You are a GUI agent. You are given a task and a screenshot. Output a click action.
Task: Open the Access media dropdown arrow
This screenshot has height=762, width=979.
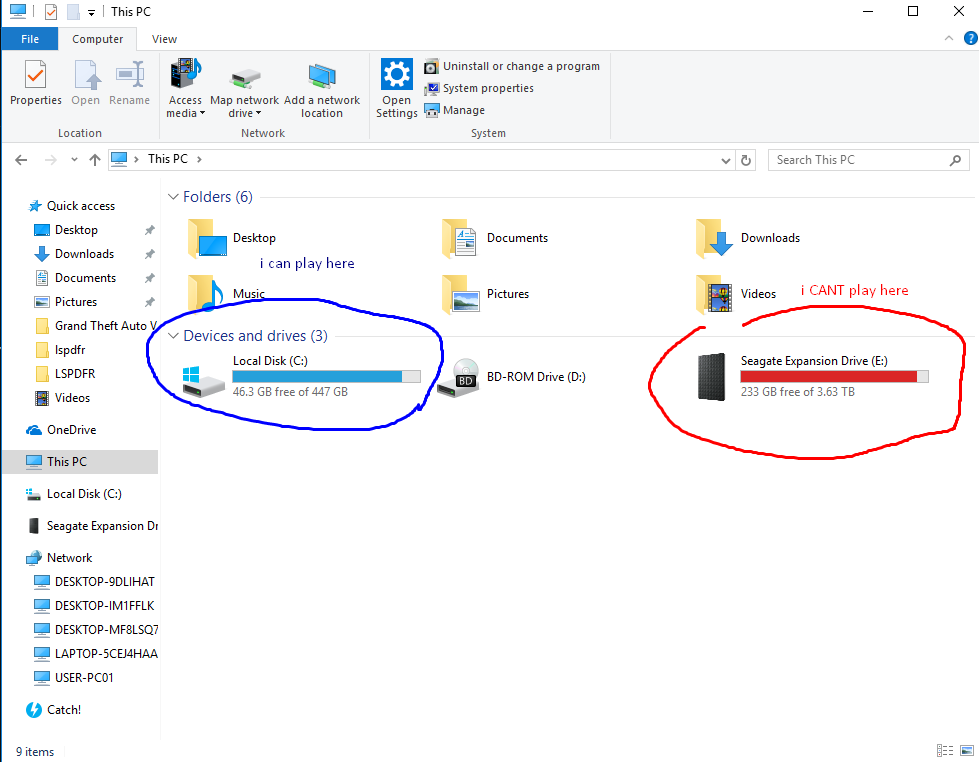pos(202,114)
